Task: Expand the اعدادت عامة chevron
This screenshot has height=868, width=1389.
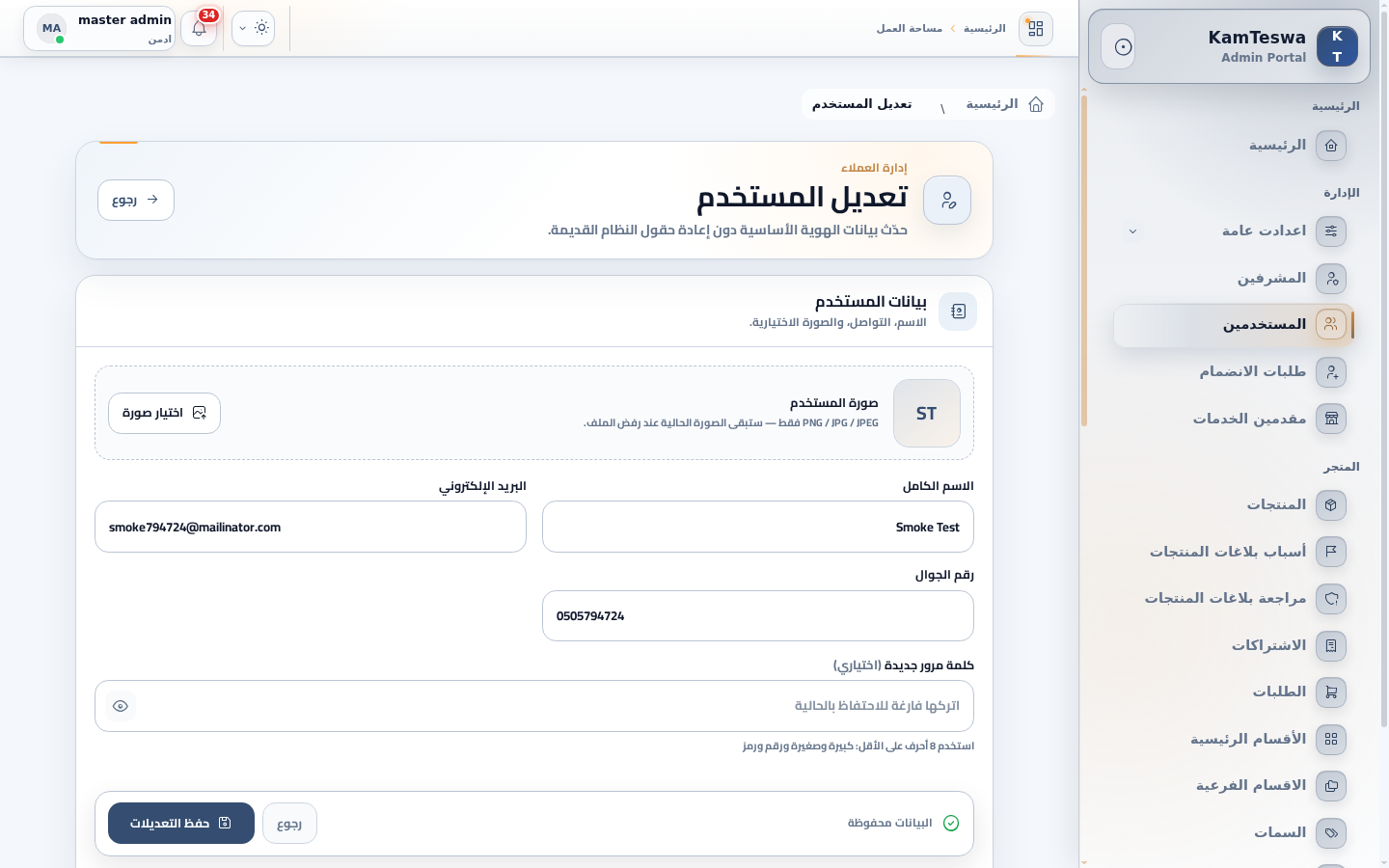Action: 1132,231
